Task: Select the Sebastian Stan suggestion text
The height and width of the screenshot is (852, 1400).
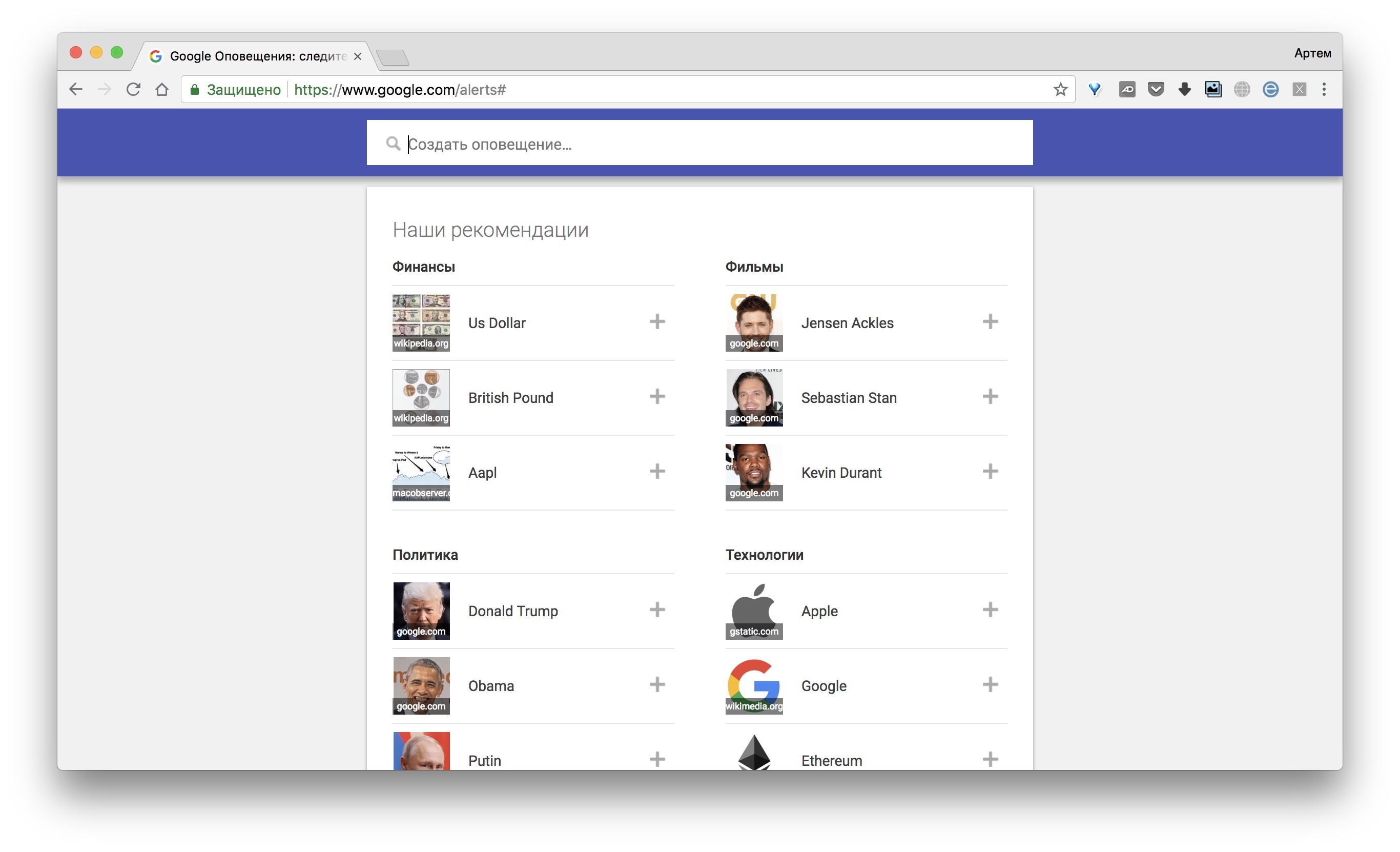Action: (849, 397)
